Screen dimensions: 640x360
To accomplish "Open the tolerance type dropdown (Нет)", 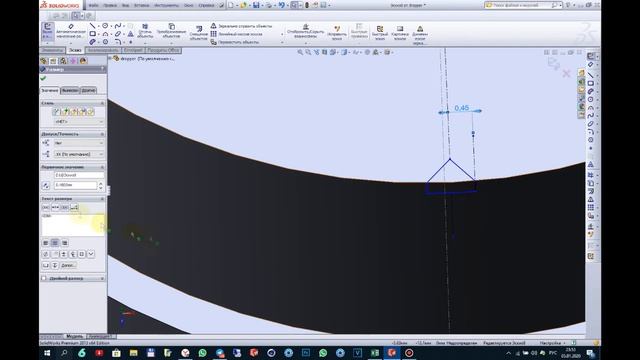I will click(79, 143).
